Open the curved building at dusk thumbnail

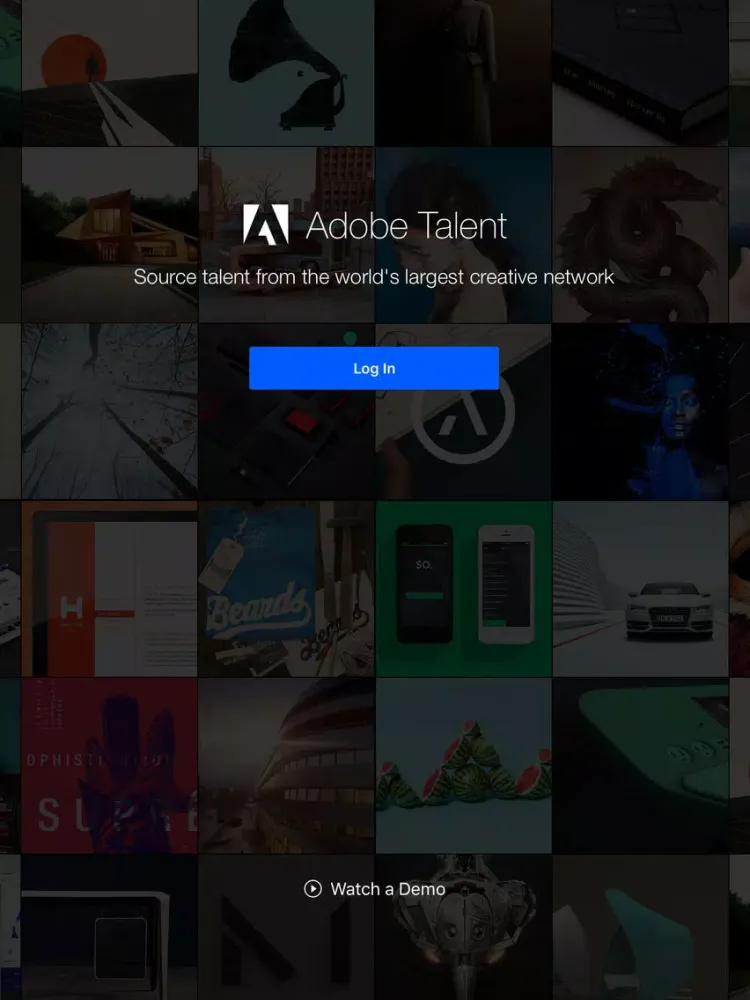(286, 765)
